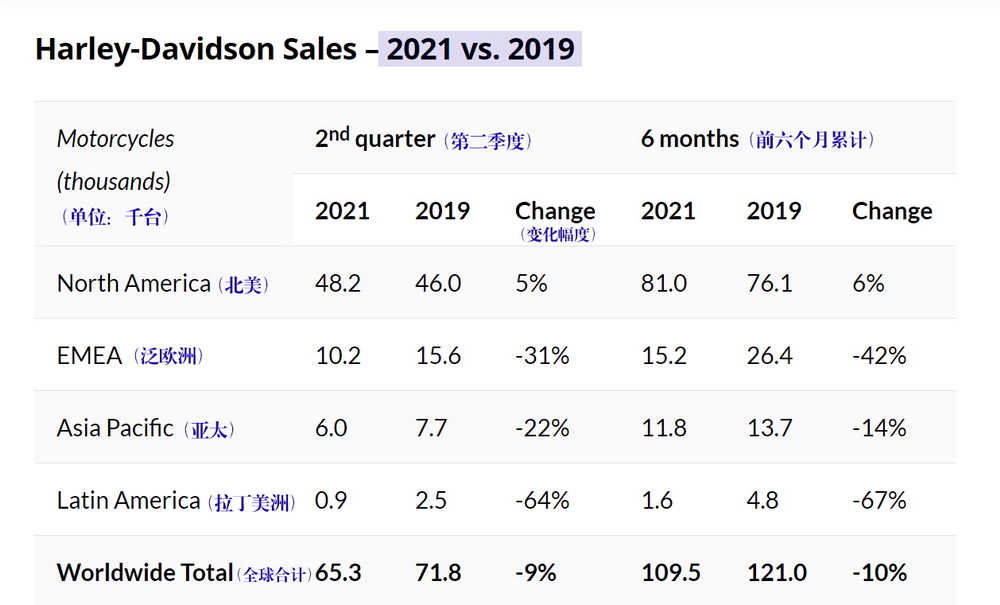Click the highlighted '2021 vs. 2019' text
The width and height of the screenshot is (1000, 605).
pos(481,49)
